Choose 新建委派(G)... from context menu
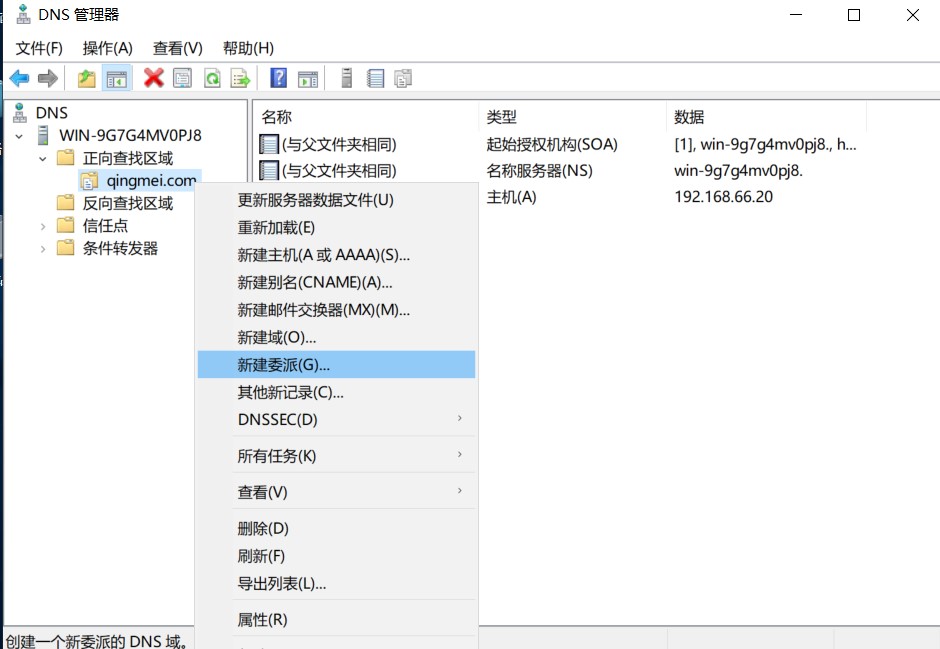 [336, 364]
